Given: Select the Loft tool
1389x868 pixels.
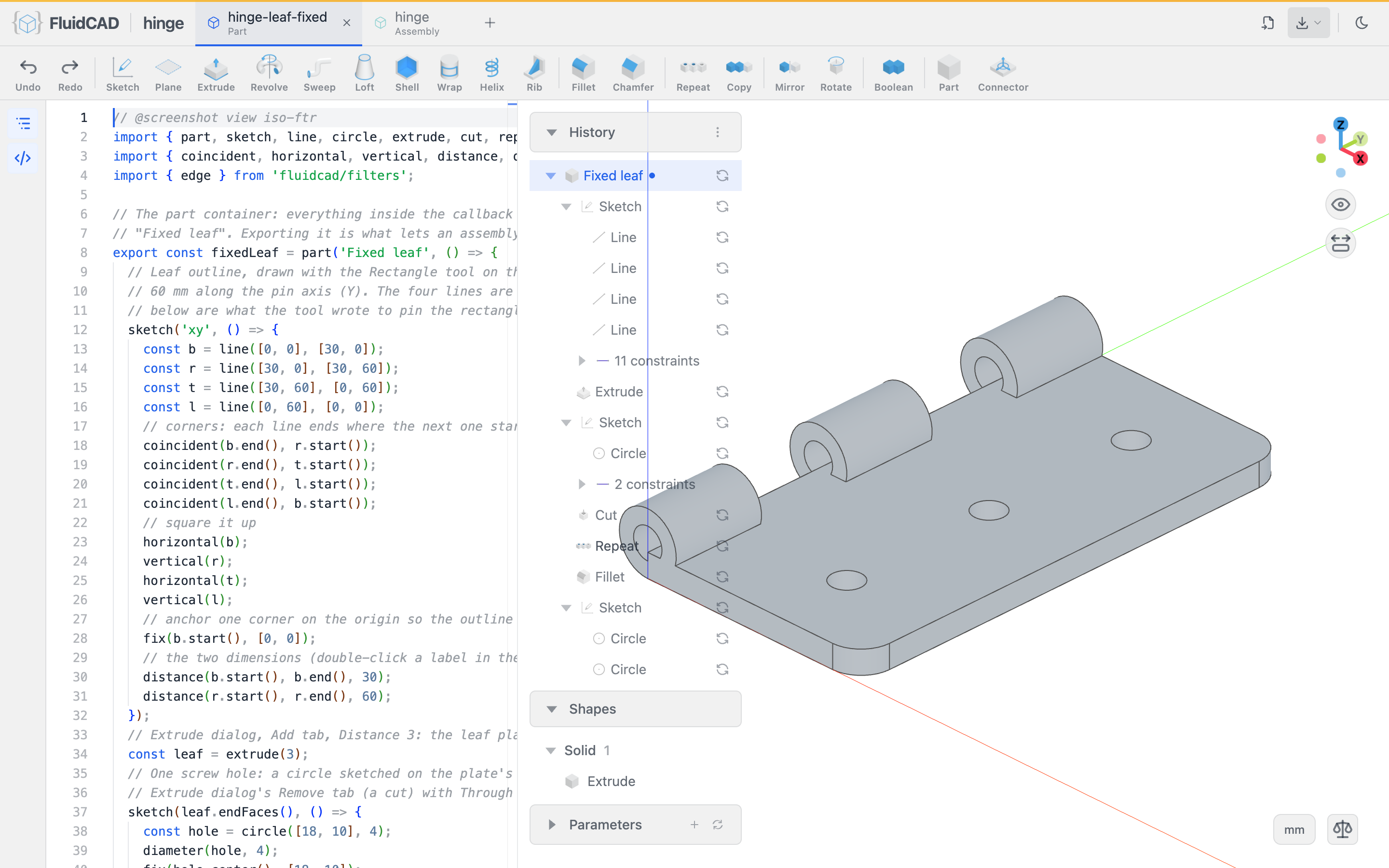Looking at the screenshot, I should point(365,73).
